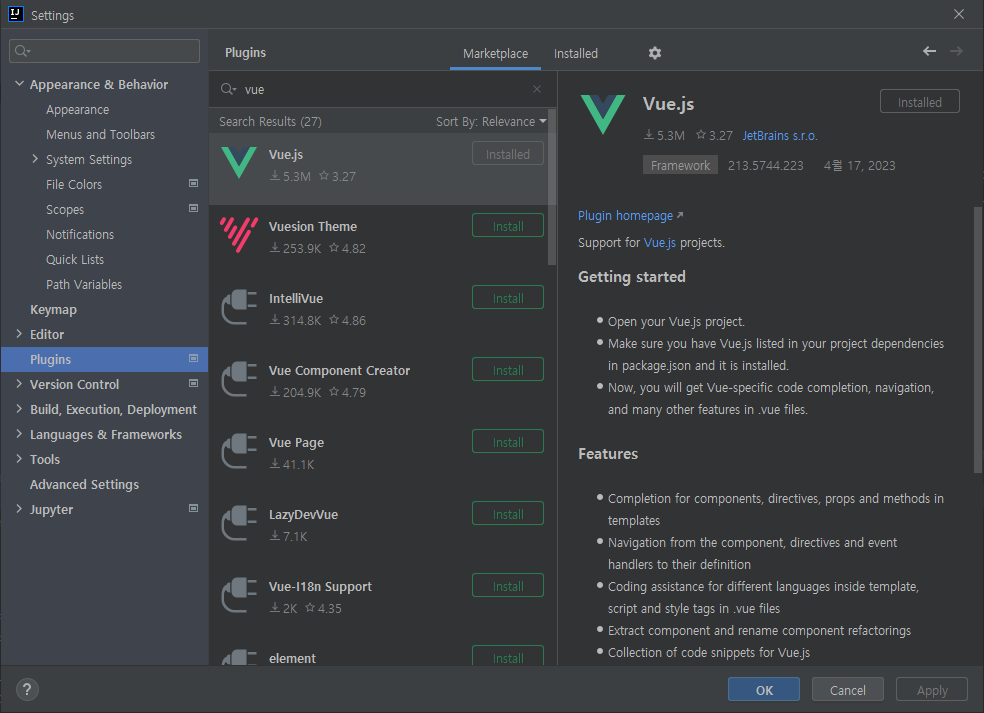Click the Vue Component Creator plug icon
This screenshot has height=713, width=984.
tap(239, 379)
